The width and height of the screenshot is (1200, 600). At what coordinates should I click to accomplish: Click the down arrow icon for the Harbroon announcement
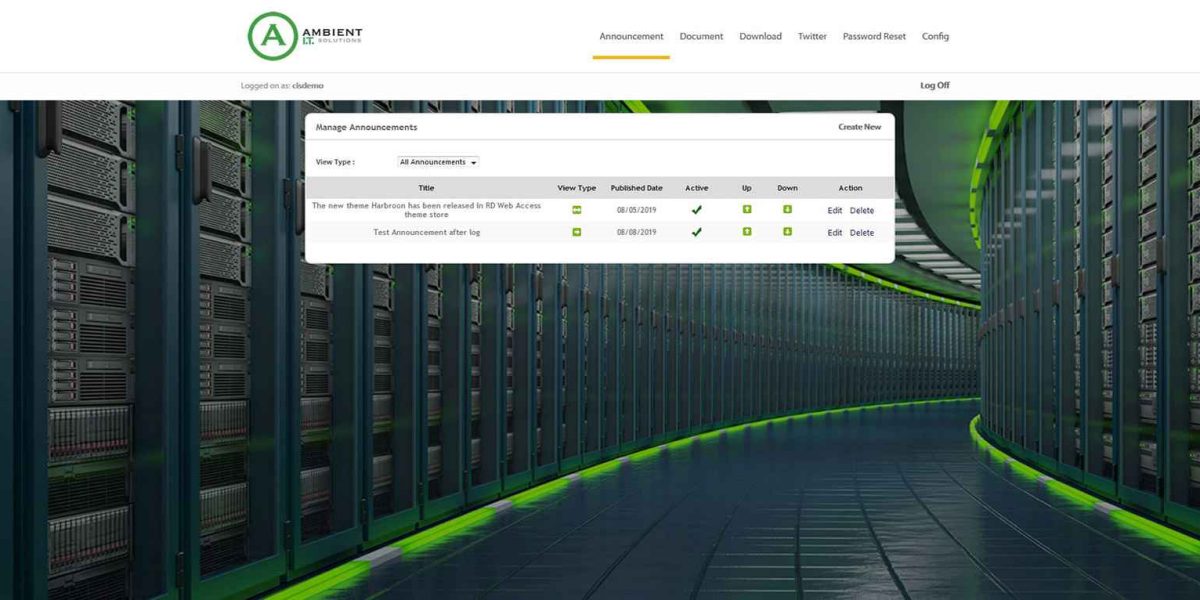(787, 210)
